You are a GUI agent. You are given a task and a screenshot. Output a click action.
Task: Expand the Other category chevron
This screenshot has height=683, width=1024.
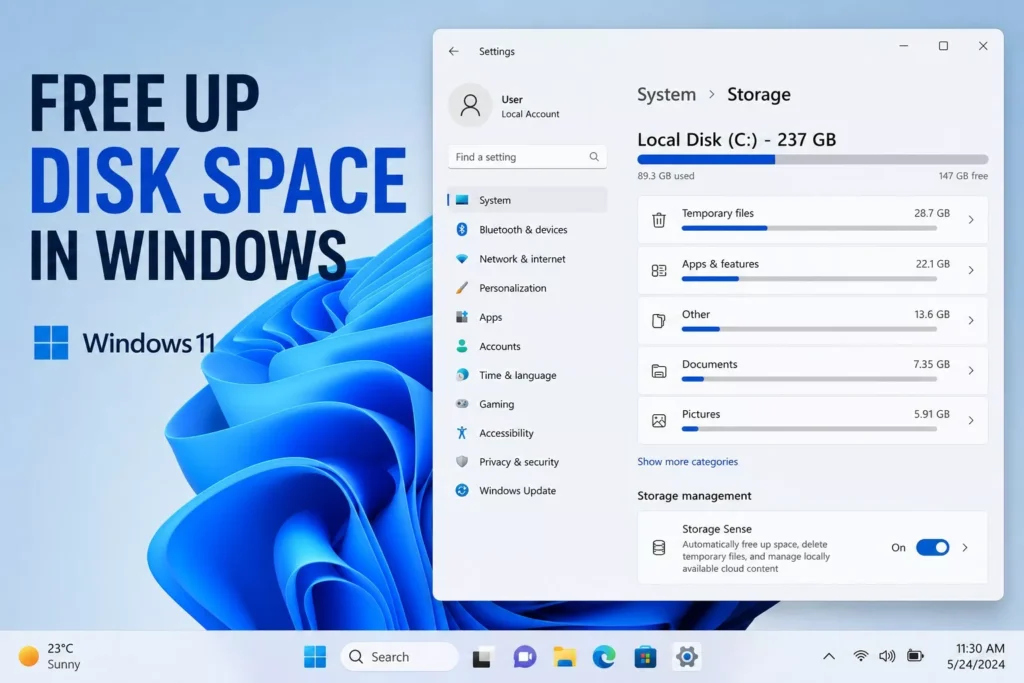click(971, 321)
